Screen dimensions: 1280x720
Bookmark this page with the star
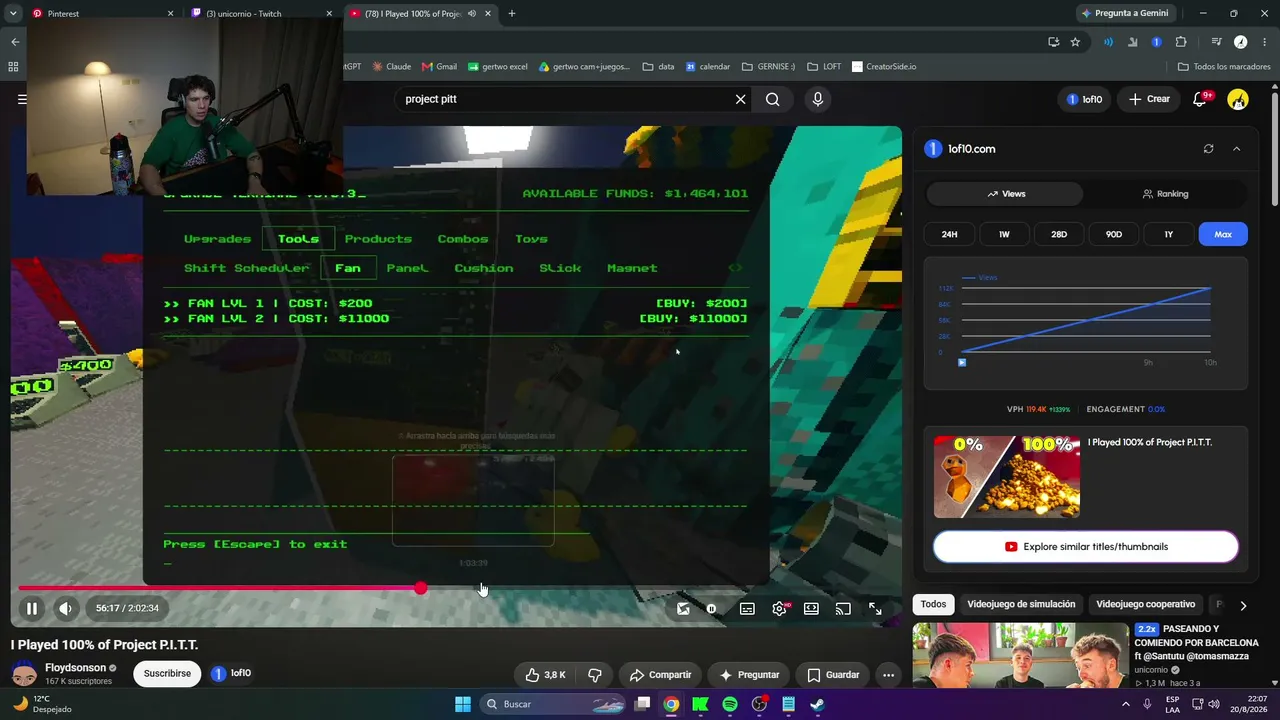click(x=1075, y=42)
